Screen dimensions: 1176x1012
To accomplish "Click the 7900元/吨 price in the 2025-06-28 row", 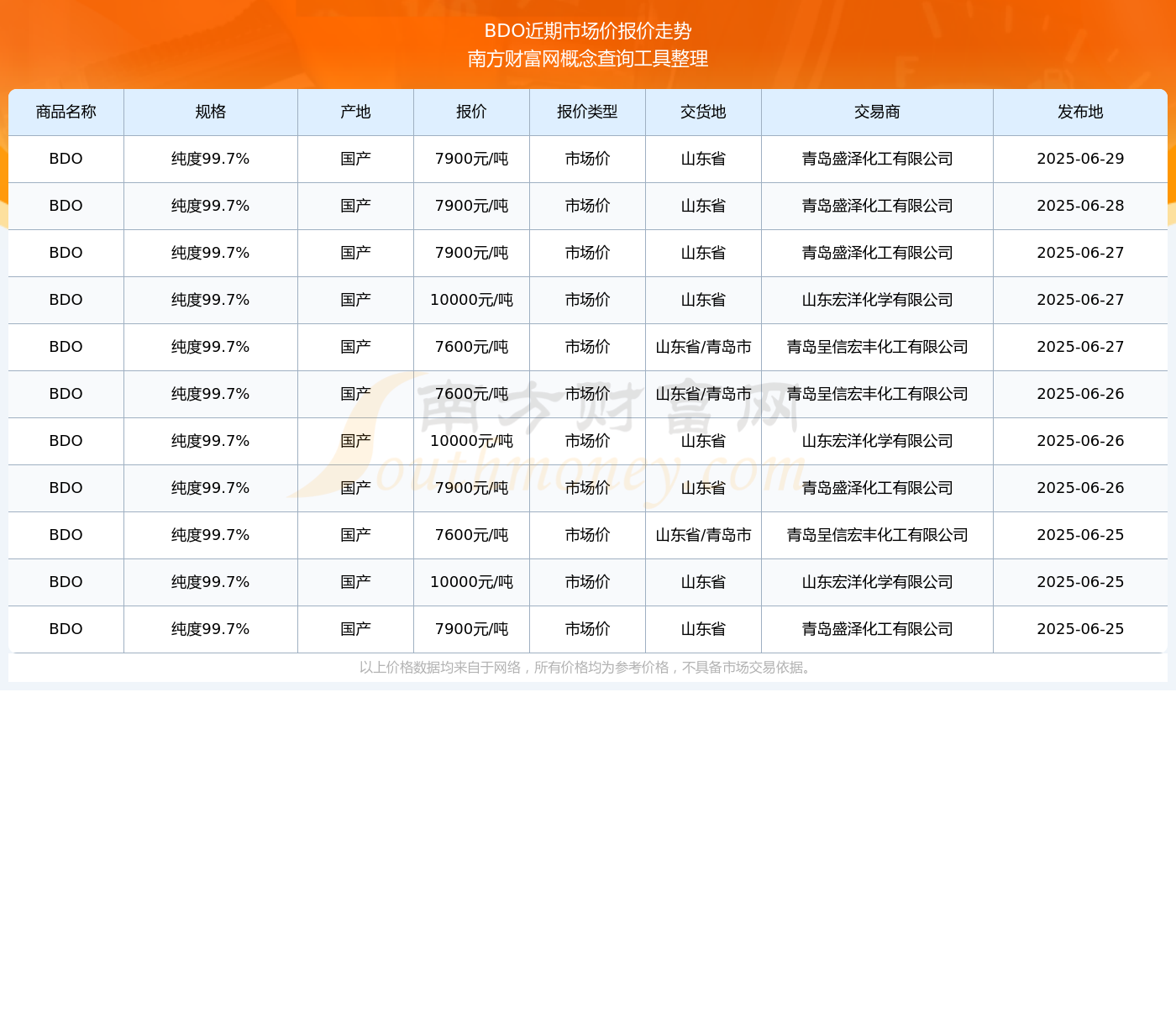I will (472, 206).
